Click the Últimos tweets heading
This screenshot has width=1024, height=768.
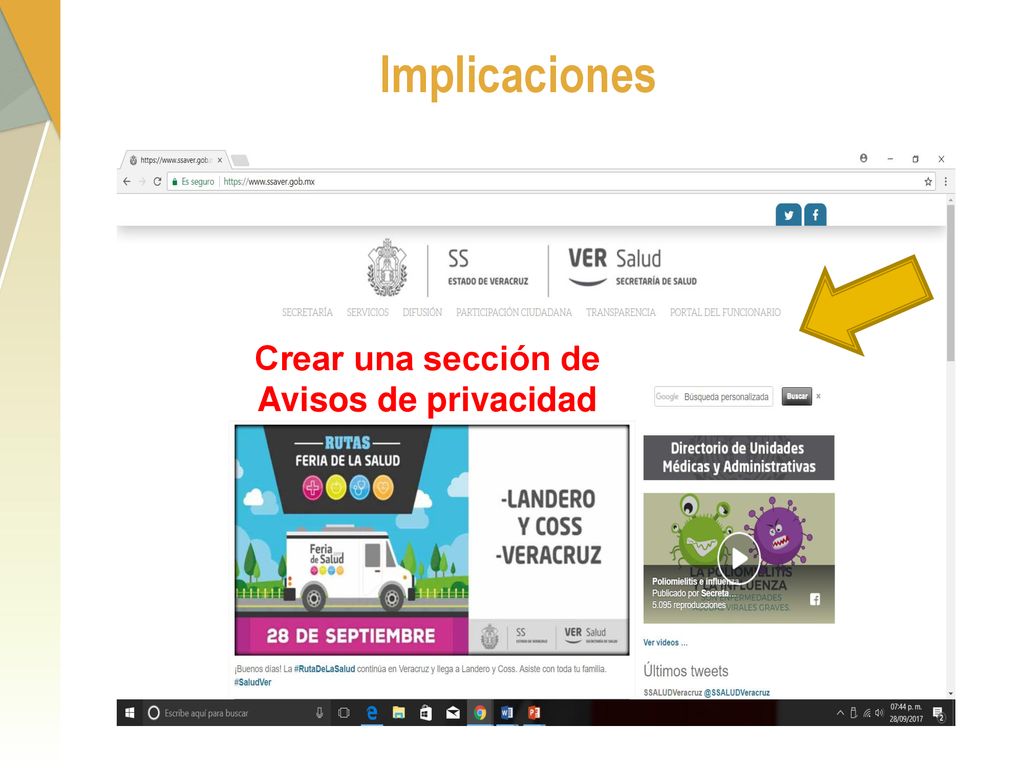coord(686,671)
